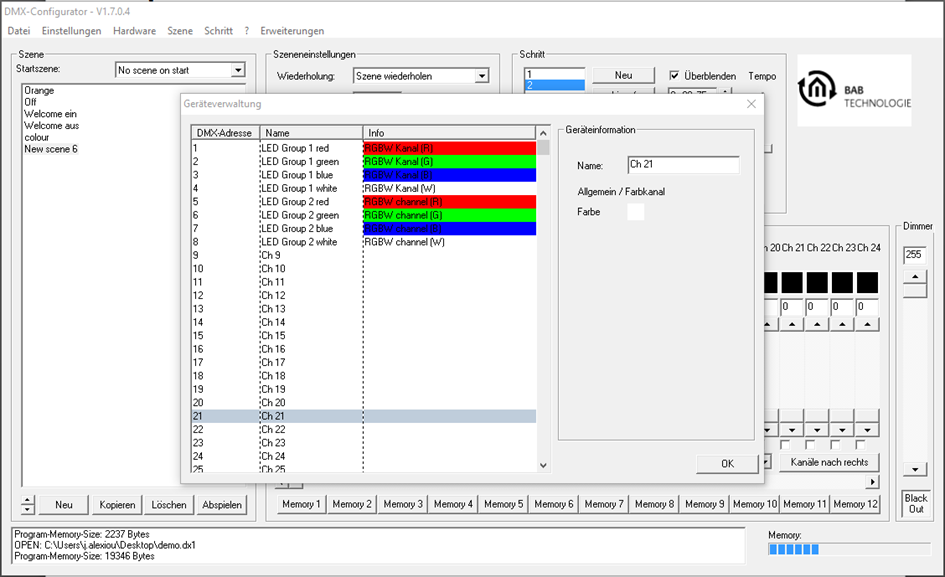The width and height of the screenshot is (945, 577).
Task: Select row LED Group 1 green
Action: point(363,162)
